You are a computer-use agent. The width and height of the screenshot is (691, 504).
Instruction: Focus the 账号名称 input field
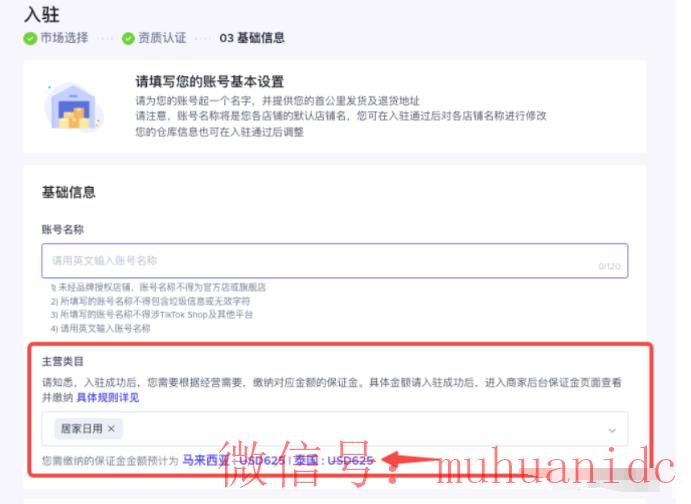pos(335,261)
